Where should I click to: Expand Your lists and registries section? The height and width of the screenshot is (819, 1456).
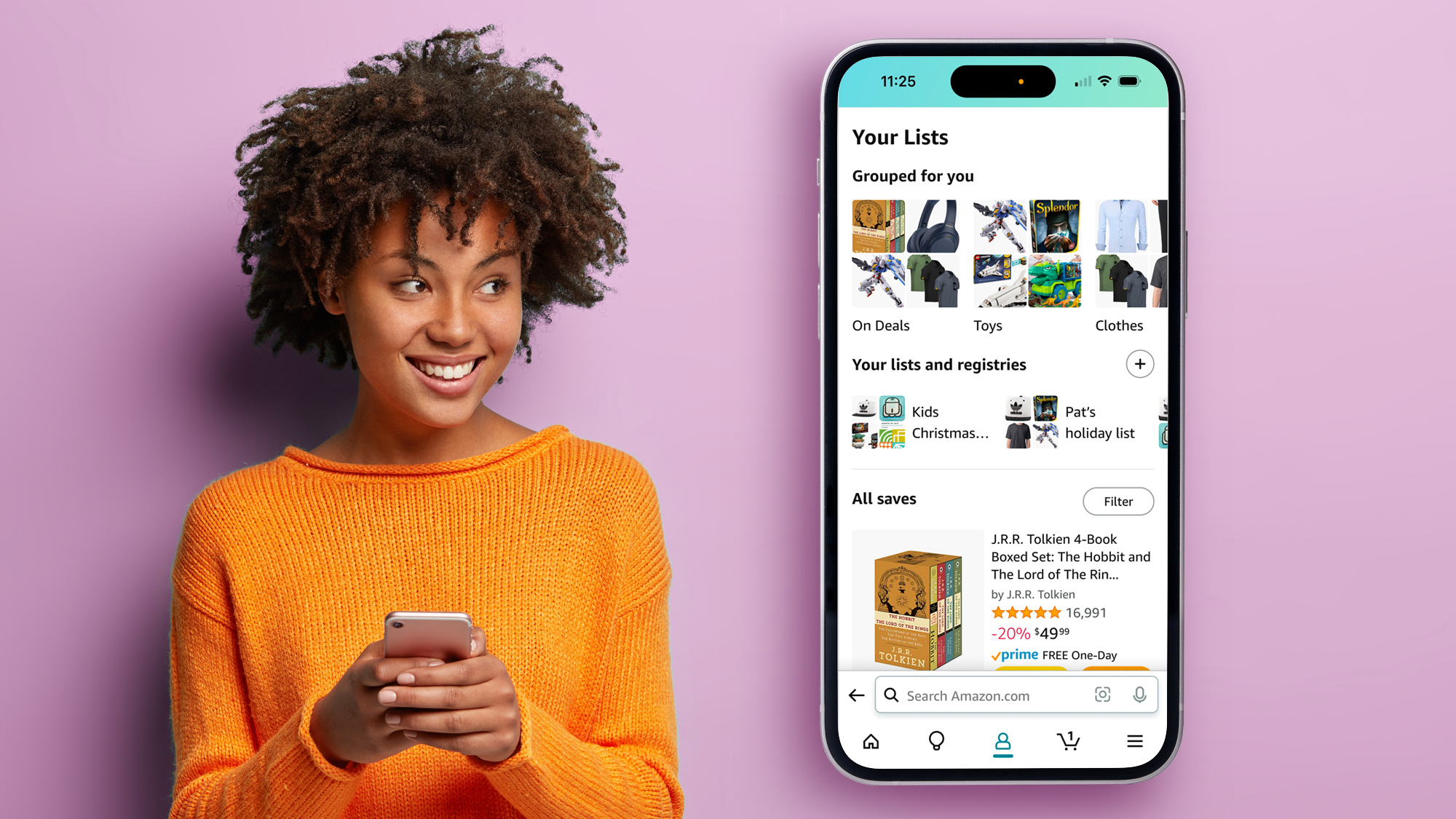pos(1140,363)
